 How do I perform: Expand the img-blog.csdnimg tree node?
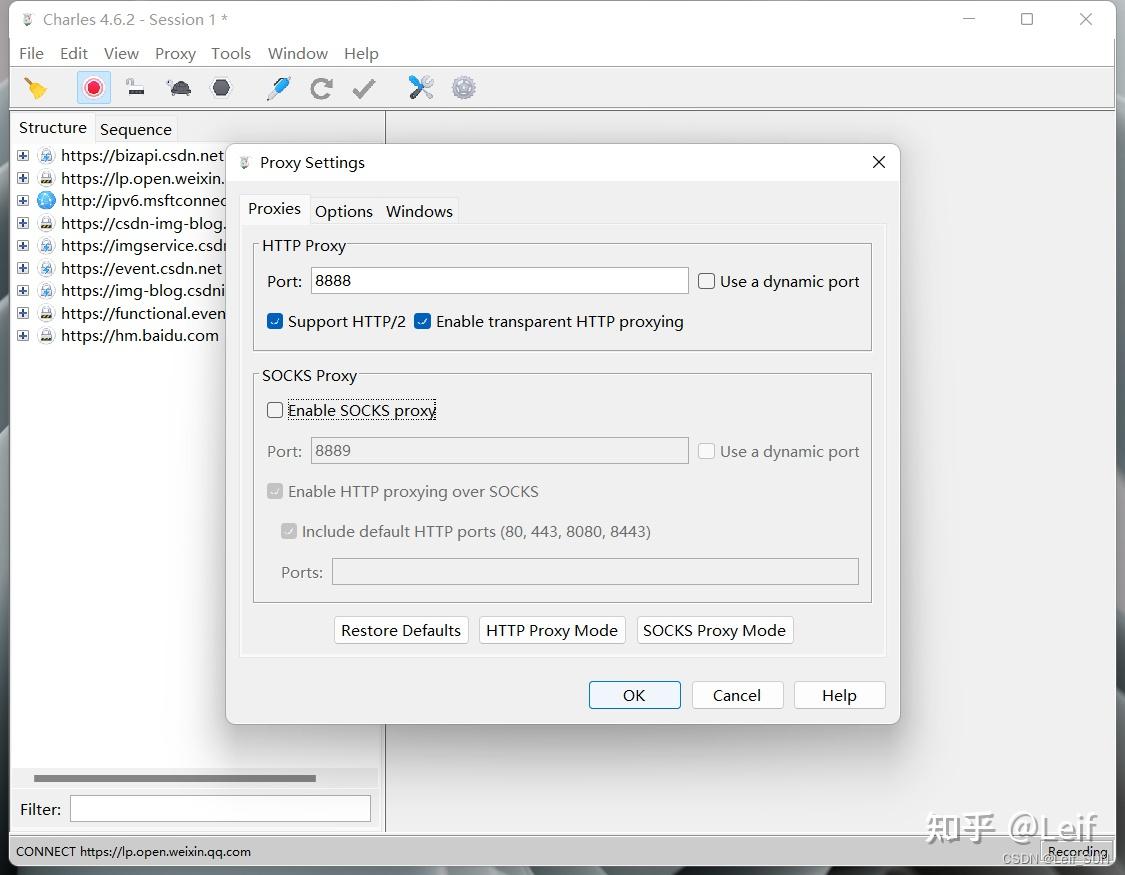click(23, 290)
